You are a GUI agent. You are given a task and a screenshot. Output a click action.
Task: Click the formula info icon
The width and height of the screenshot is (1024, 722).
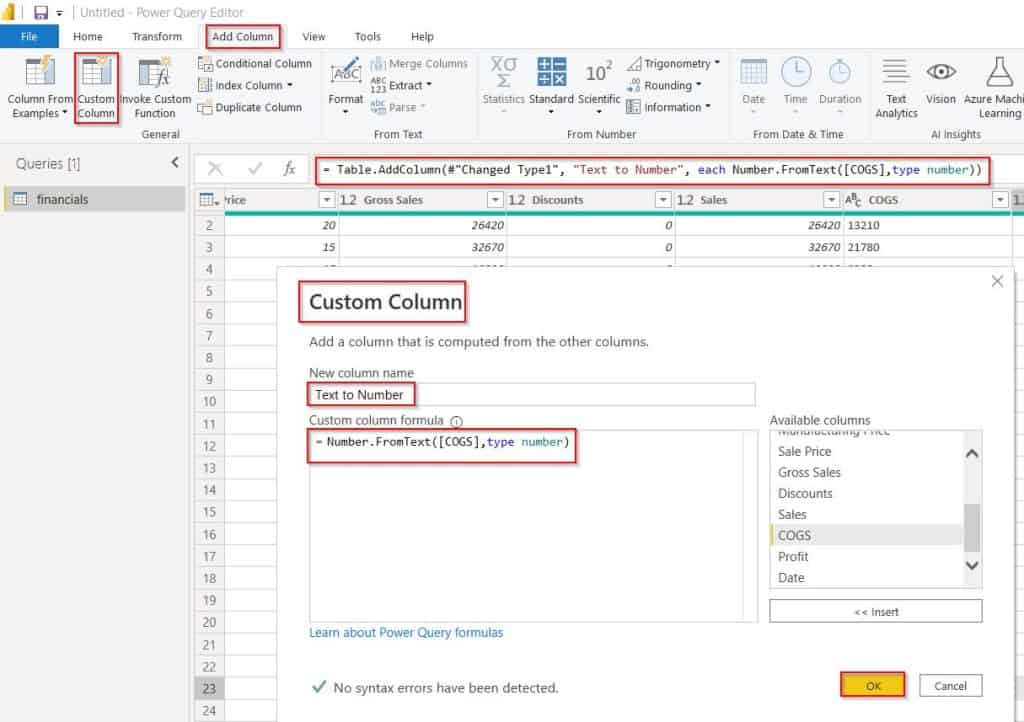(x=456, y=422)
